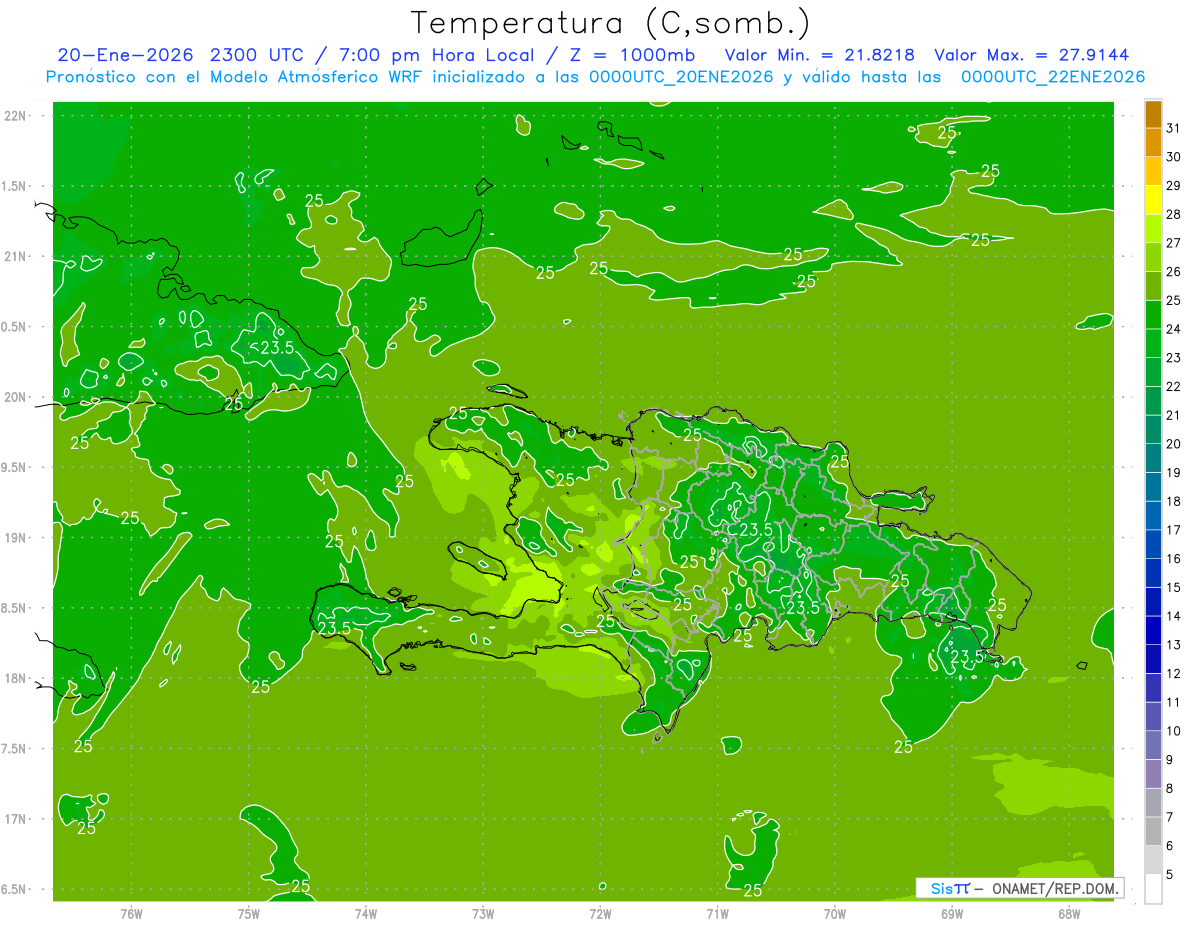
Task: Click the Valor Max. = 27.9144 text
Action: click(x=1033, y=55)
